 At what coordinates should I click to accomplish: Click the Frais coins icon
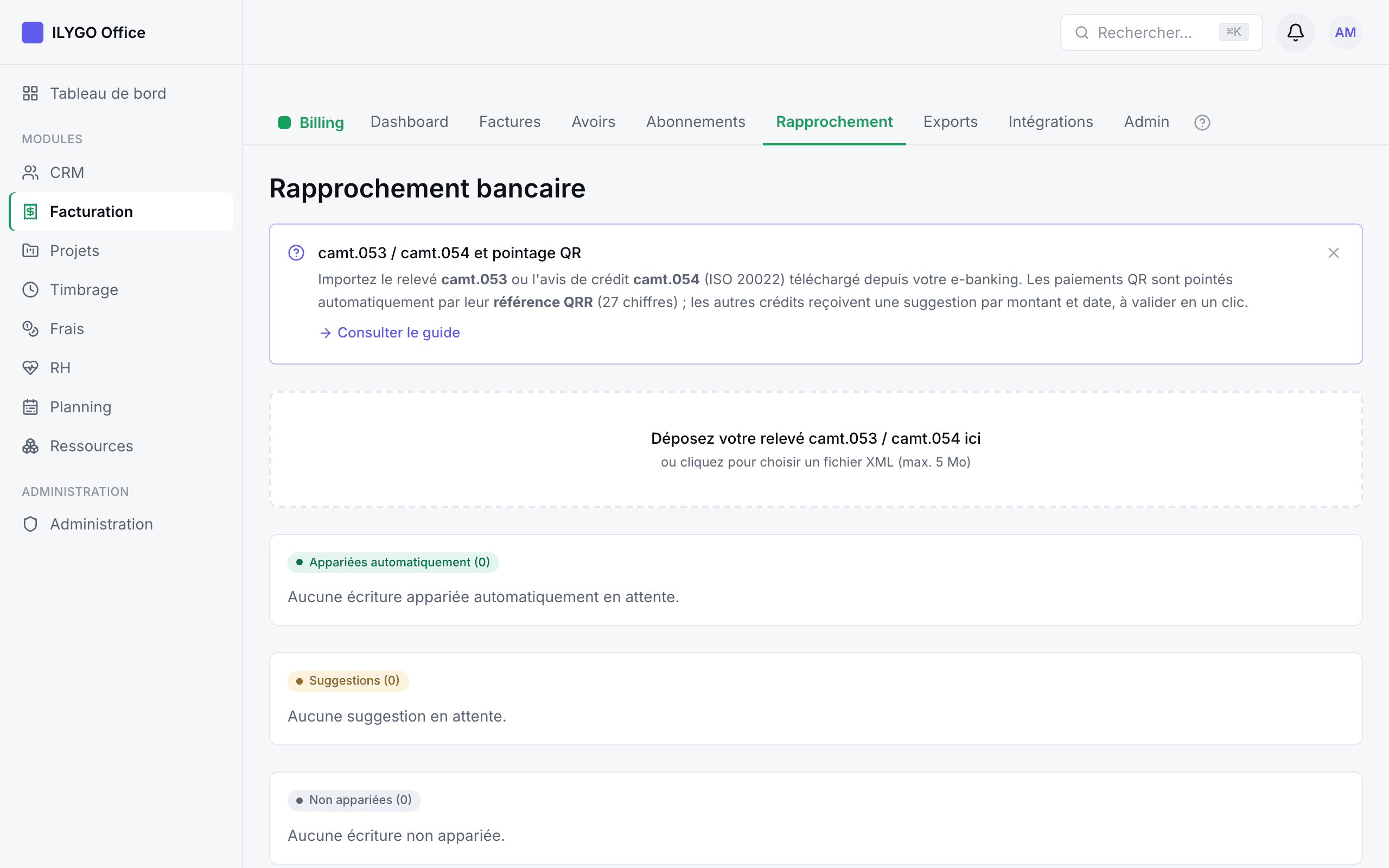click(x=30, y=329)
